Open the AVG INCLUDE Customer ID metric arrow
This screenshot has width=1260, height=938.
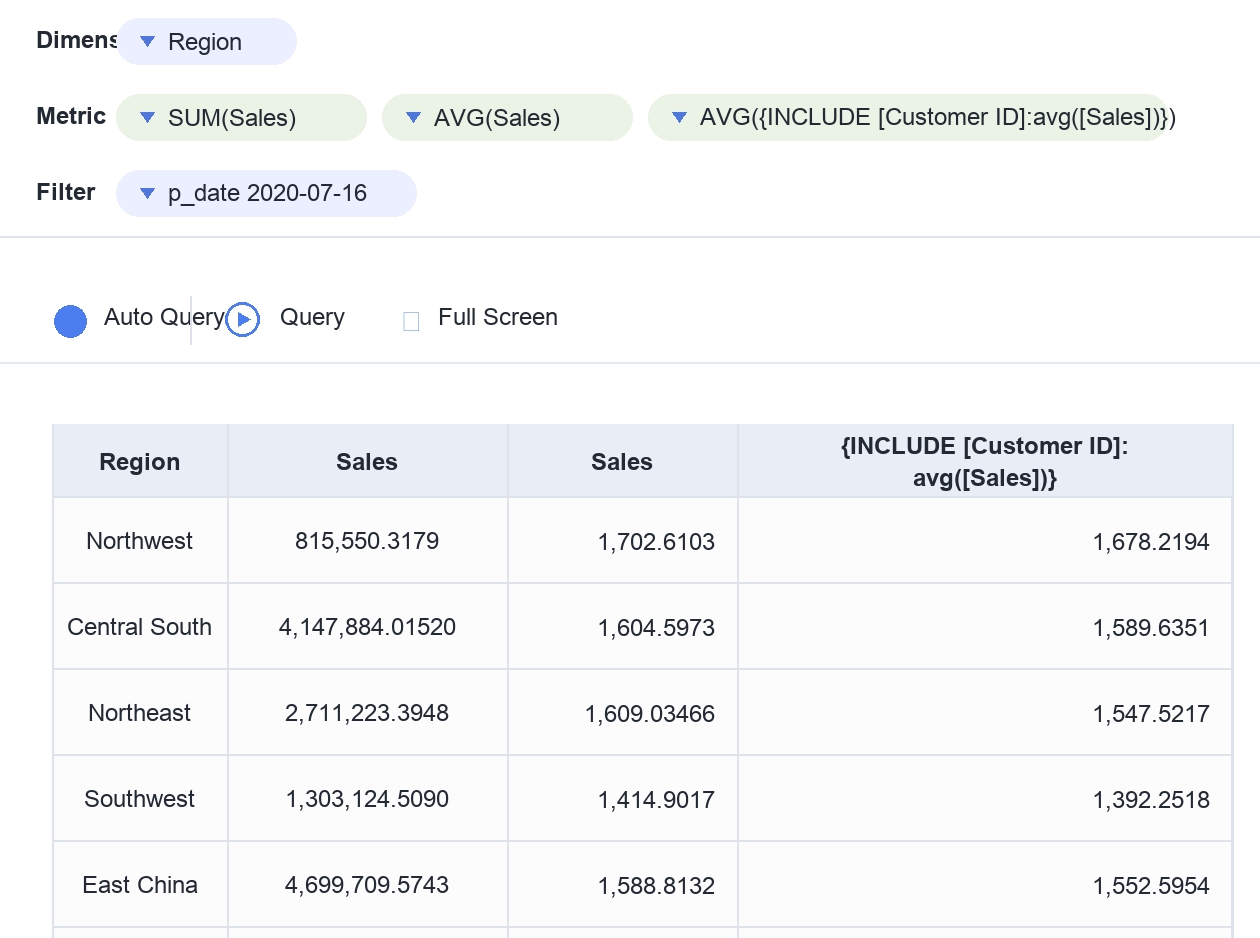[680, 118]
